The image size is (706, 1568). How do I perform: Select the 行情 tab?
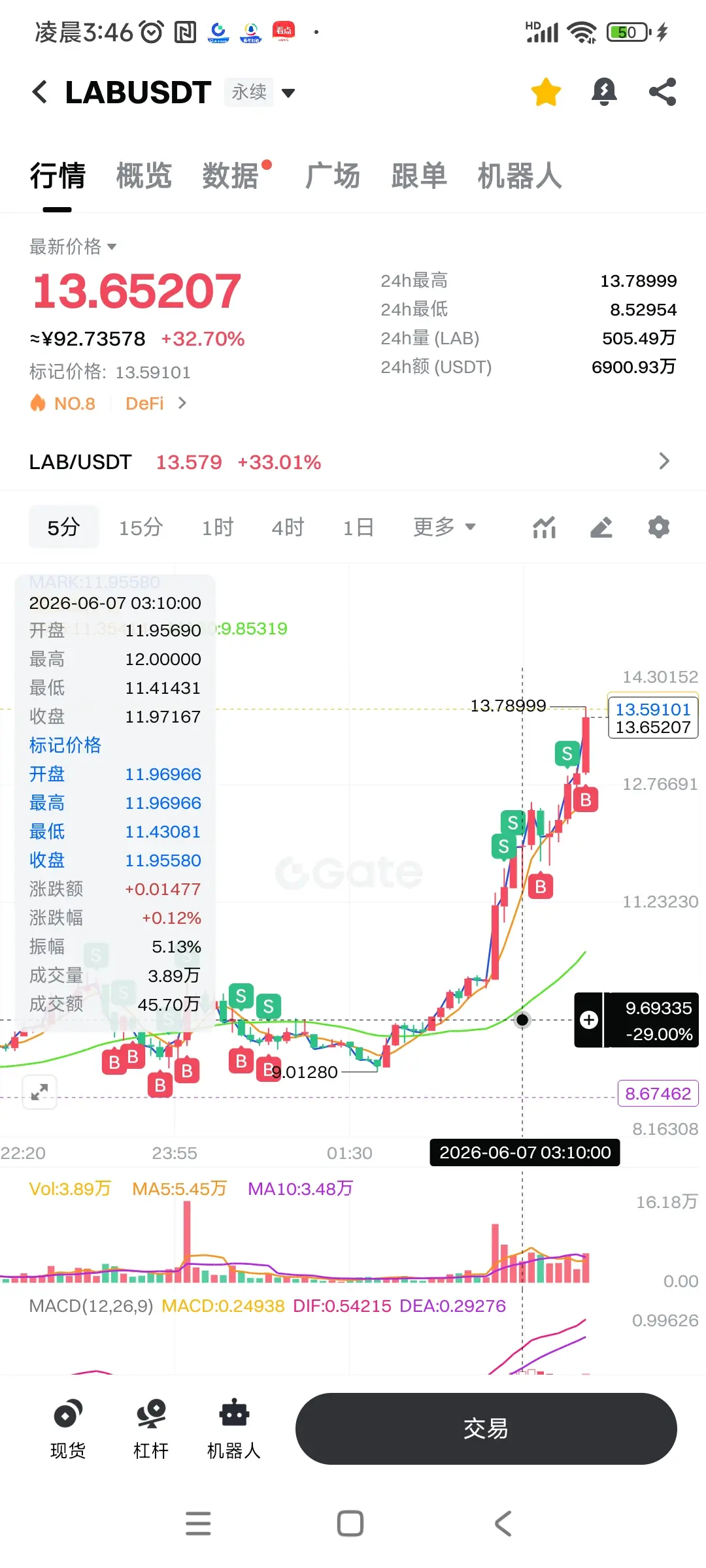58,176
